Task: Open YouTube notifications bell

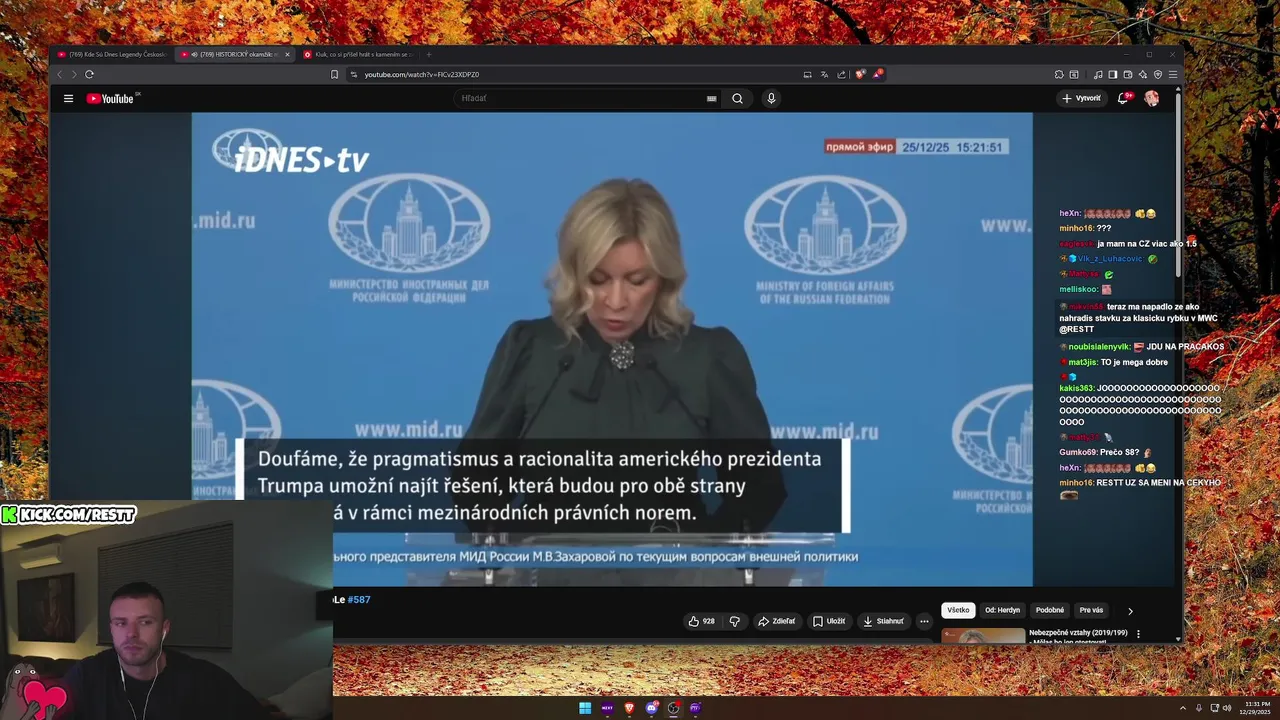Action: (1123, 98)
